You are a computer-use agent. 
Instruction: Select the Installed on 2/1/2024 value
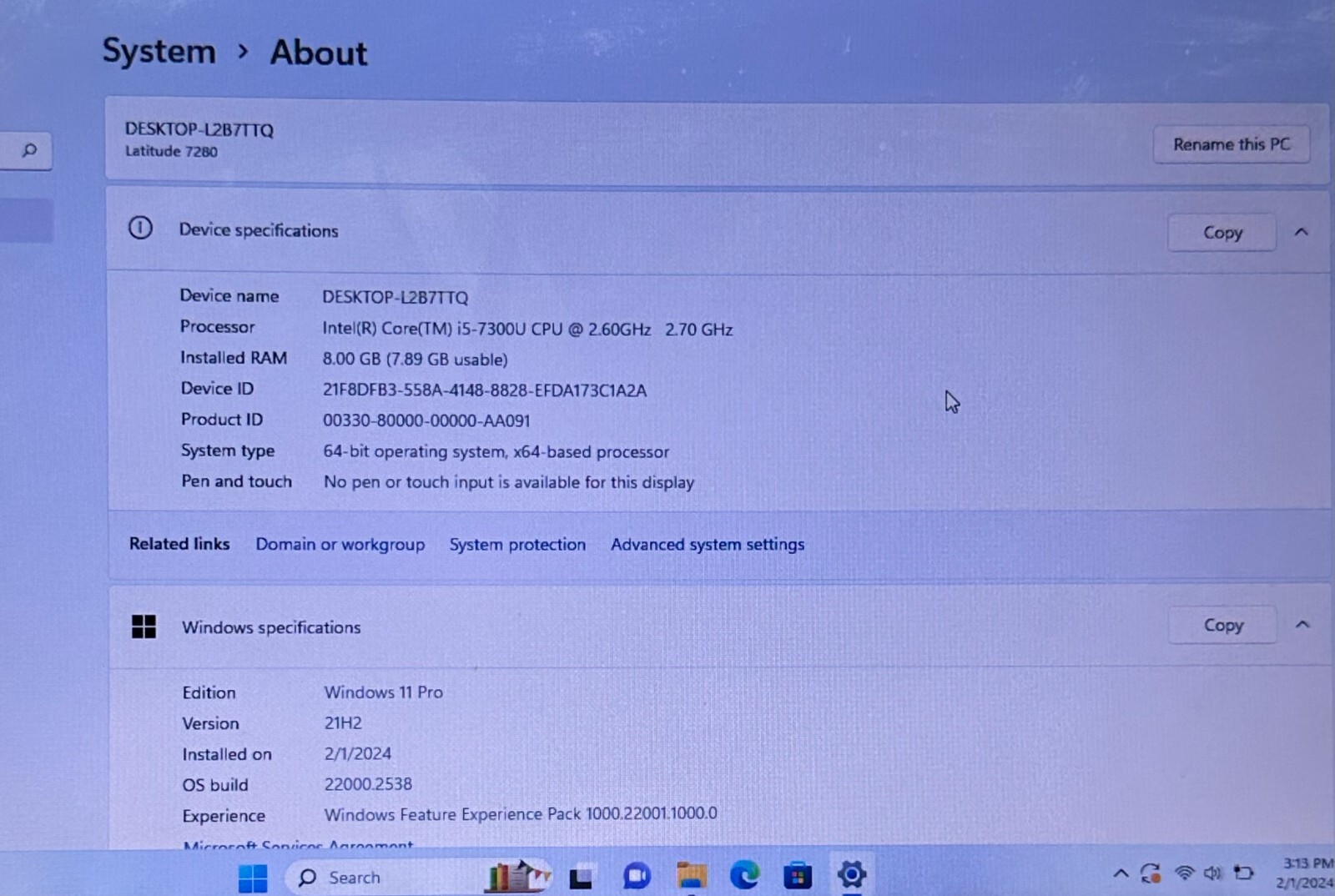coord(358,753)
